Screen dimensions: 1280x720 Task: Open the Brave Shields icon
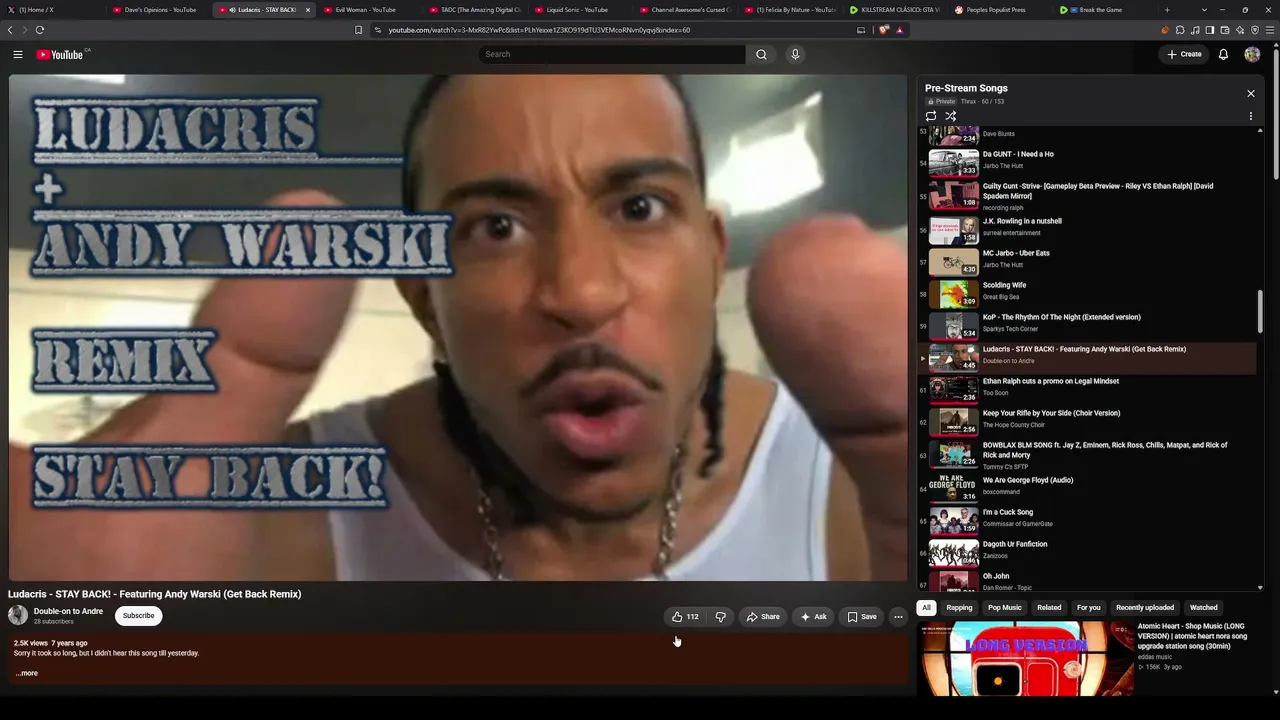tap(883, 30)
